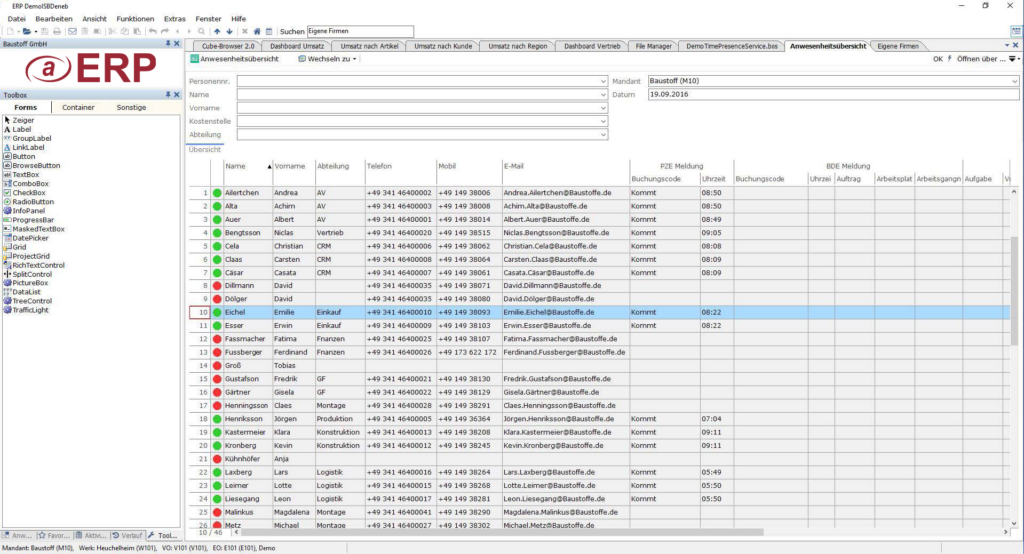
Task: Click the home icon in the toolbar
Action: point(257,32)
